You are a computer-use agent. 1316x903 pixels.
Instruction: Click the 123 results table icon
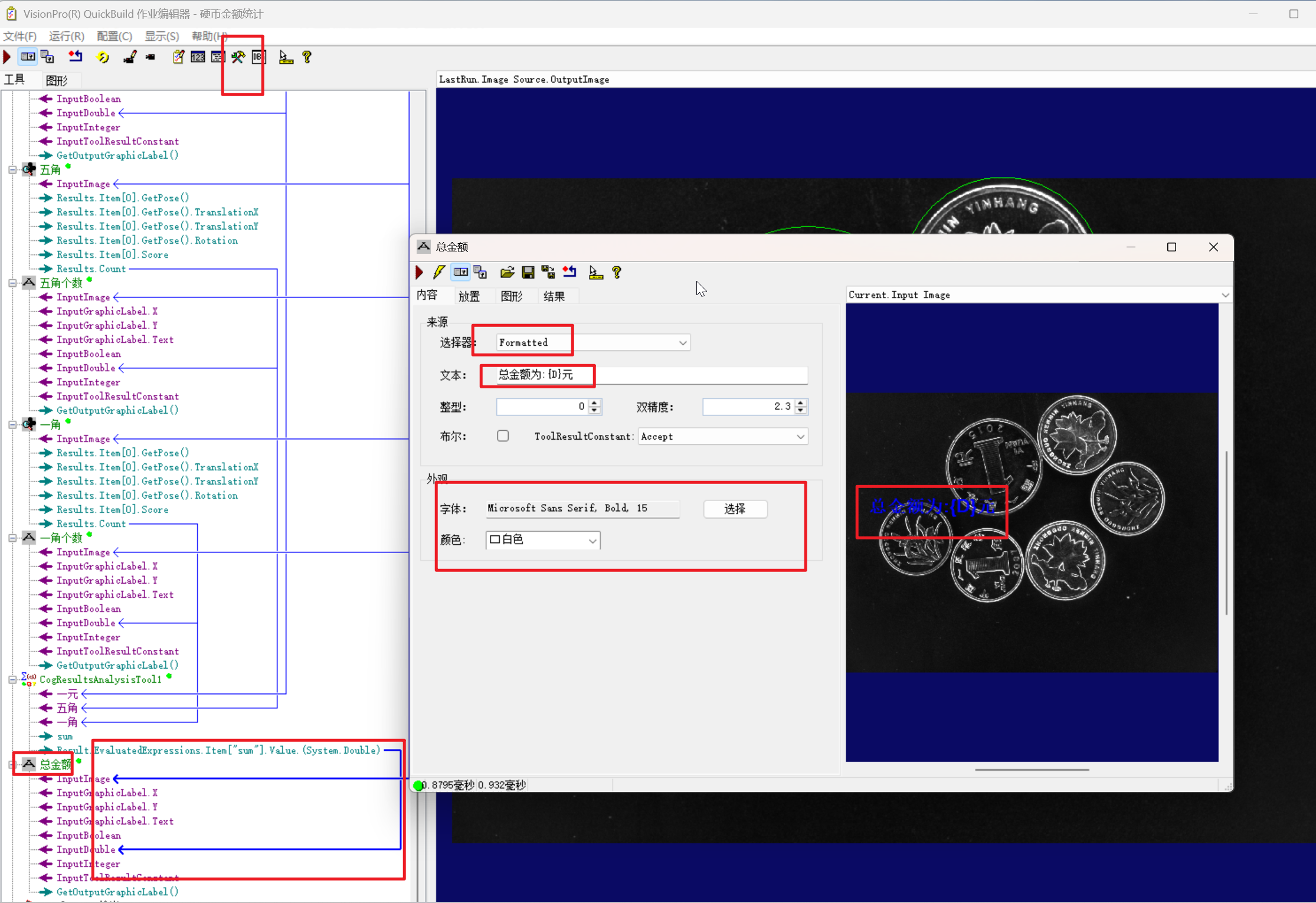coord(198,57)
